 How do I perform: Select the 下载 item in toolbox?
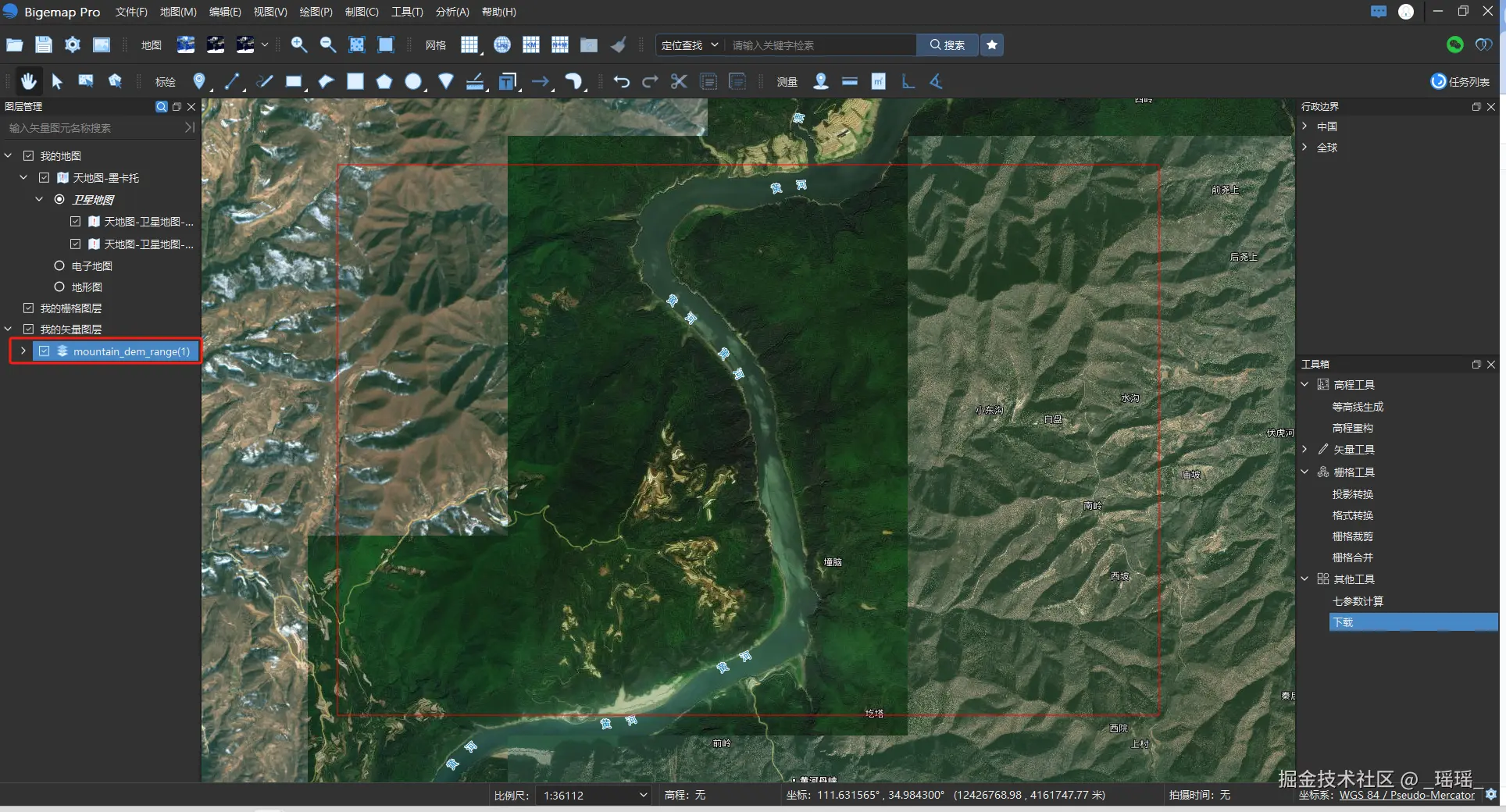point(1413,622)
